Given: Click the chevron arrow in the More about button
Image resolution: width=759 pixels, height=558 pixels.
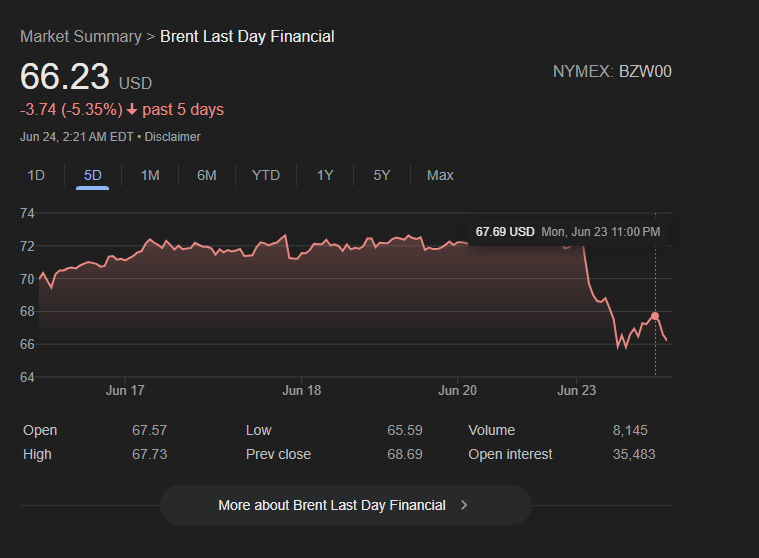Looking at the screenshot, I should pos(464,505).
